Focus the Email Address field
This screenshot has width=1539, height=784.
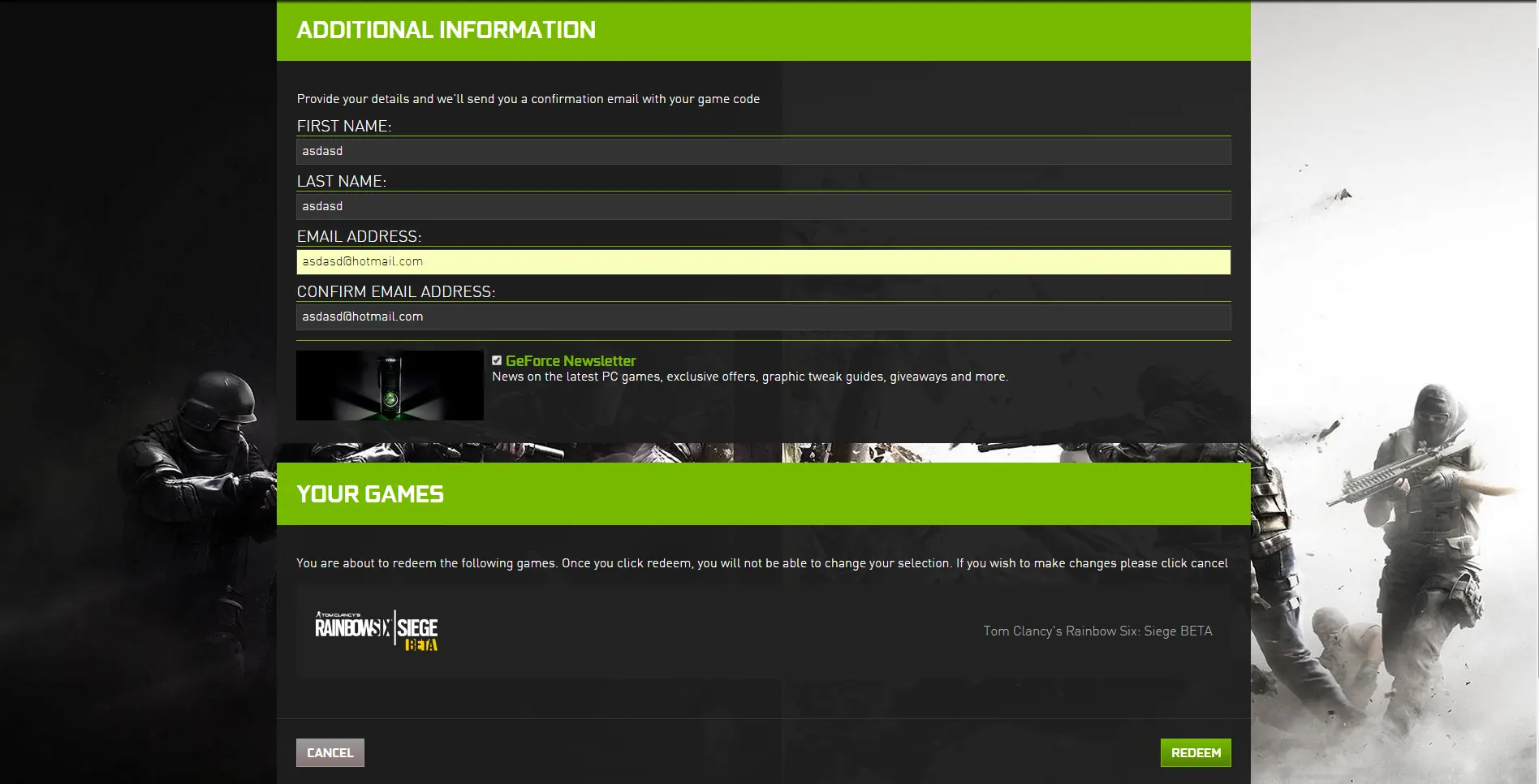coord(763,262)
